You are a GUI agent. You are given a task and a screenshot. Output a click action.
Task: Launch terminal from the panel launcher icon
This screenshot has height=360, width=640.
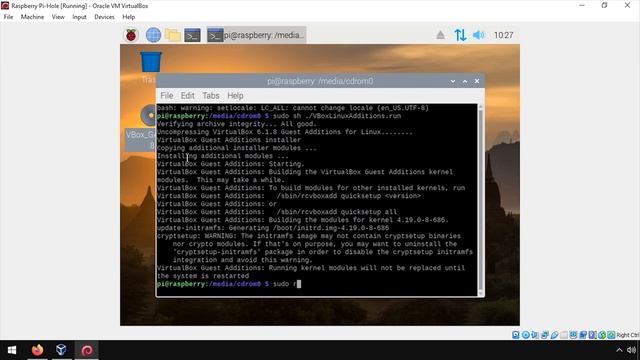tap(192, 36)
